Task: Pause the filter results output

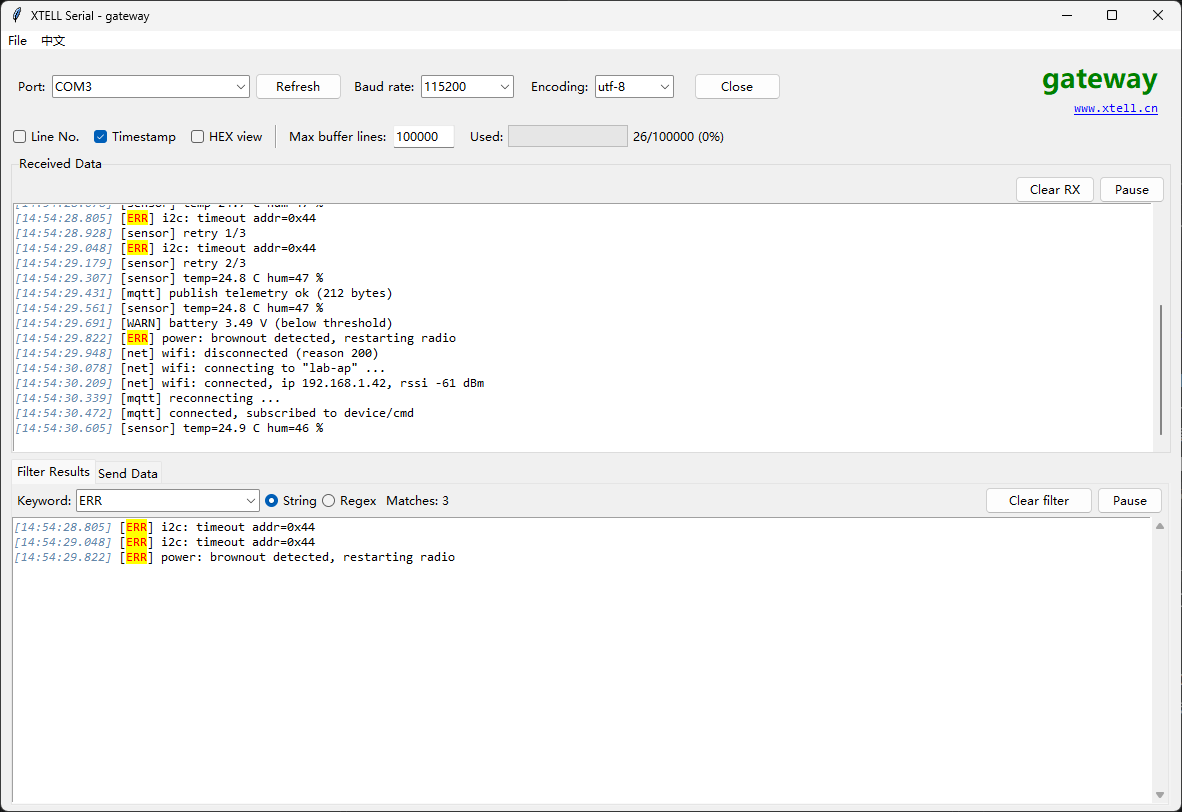Action: pos(1129,501)
